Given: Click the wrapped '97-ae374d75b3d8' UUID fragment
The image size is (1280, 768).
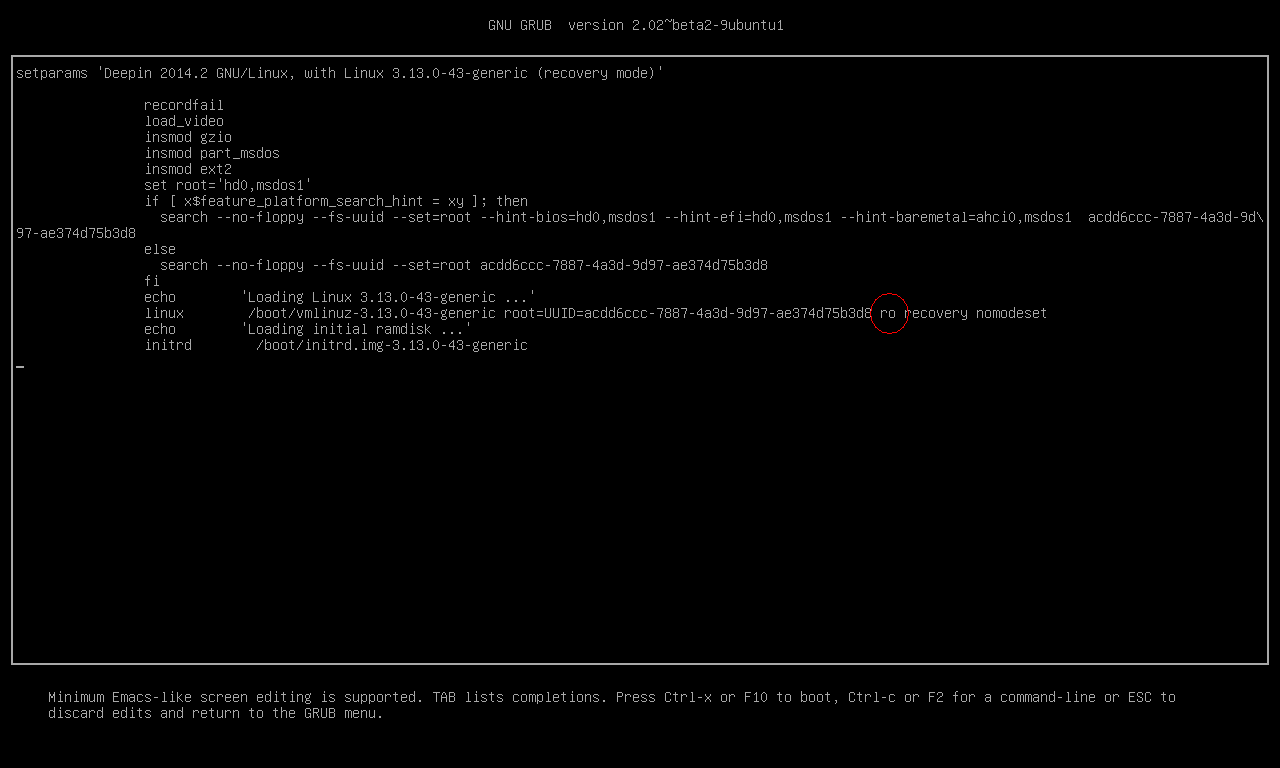Looking at the screenshot, I should (76, 233).
